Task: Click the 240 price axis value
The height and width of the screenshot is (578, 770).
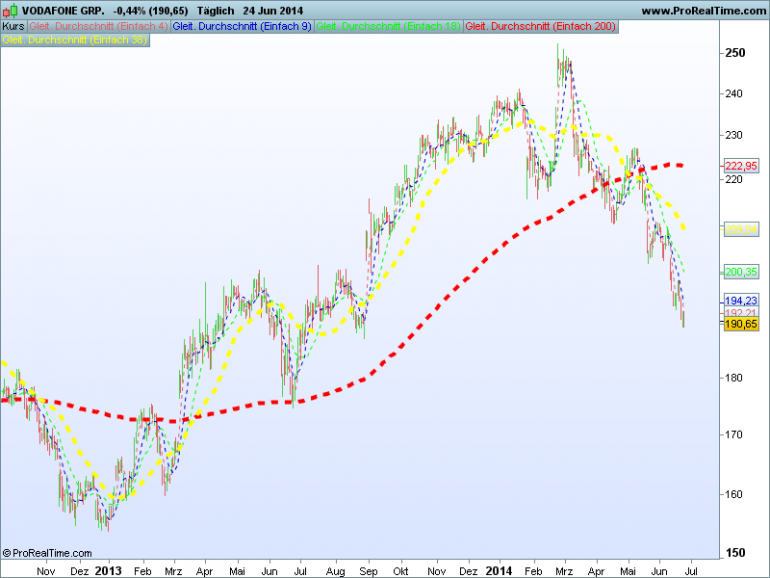Action: 734,94
